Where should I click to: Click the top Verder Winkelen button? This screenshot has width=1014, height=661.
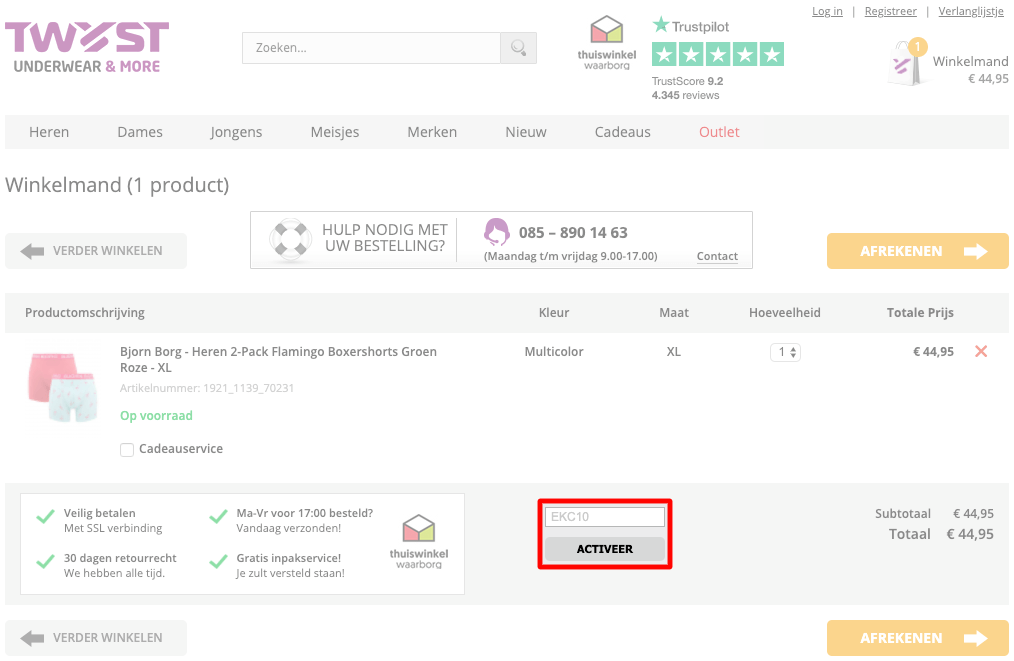96,251
